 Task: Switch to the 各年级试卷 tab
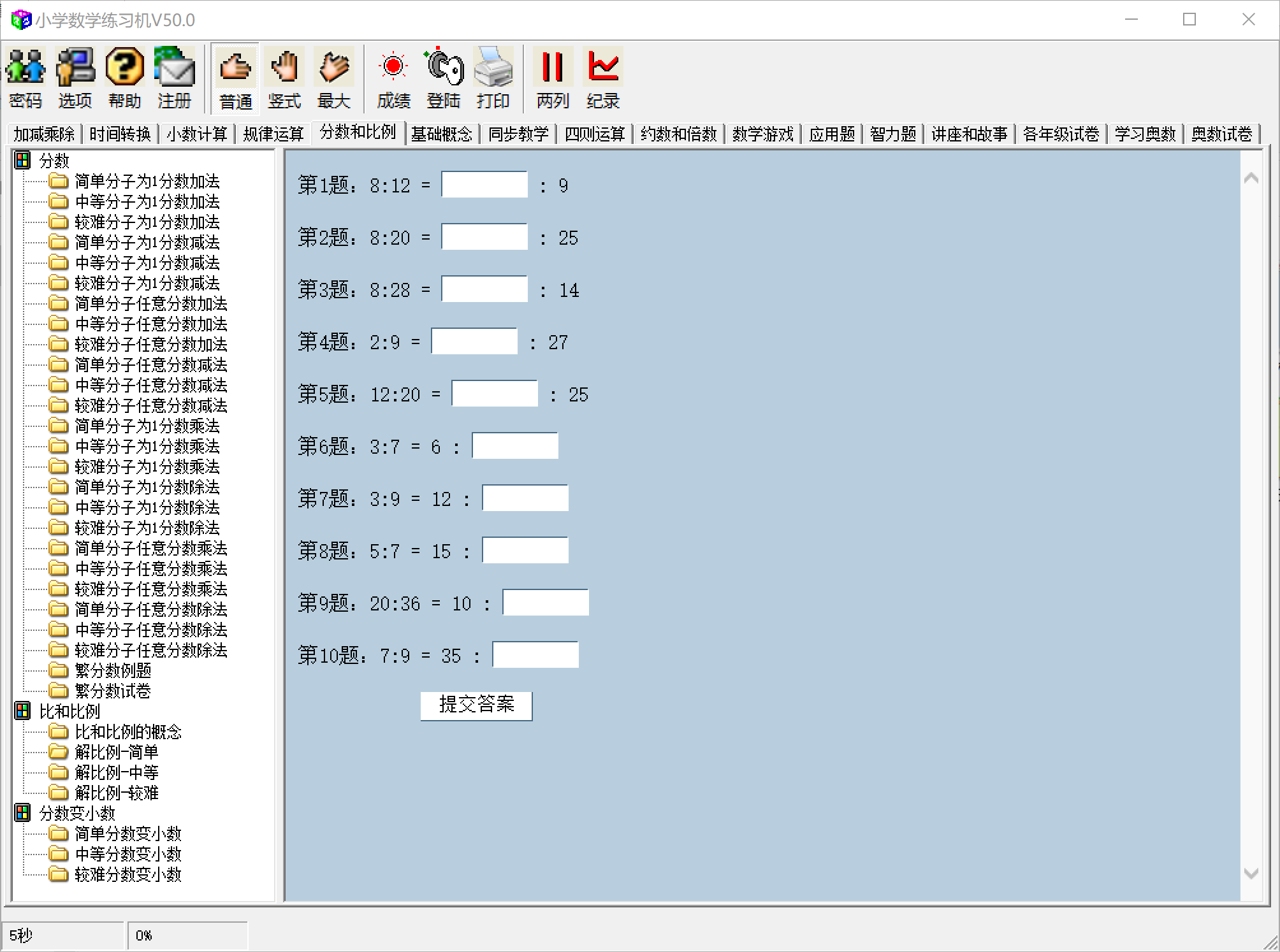pos(1061,134)
